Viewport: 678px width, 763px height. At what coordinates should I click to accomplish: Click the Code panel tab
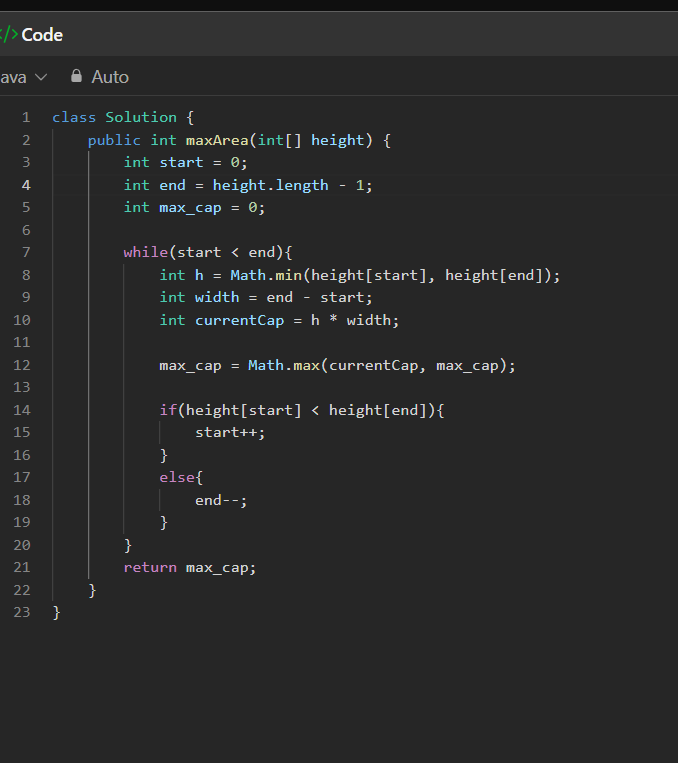click(x=42, y=35)
